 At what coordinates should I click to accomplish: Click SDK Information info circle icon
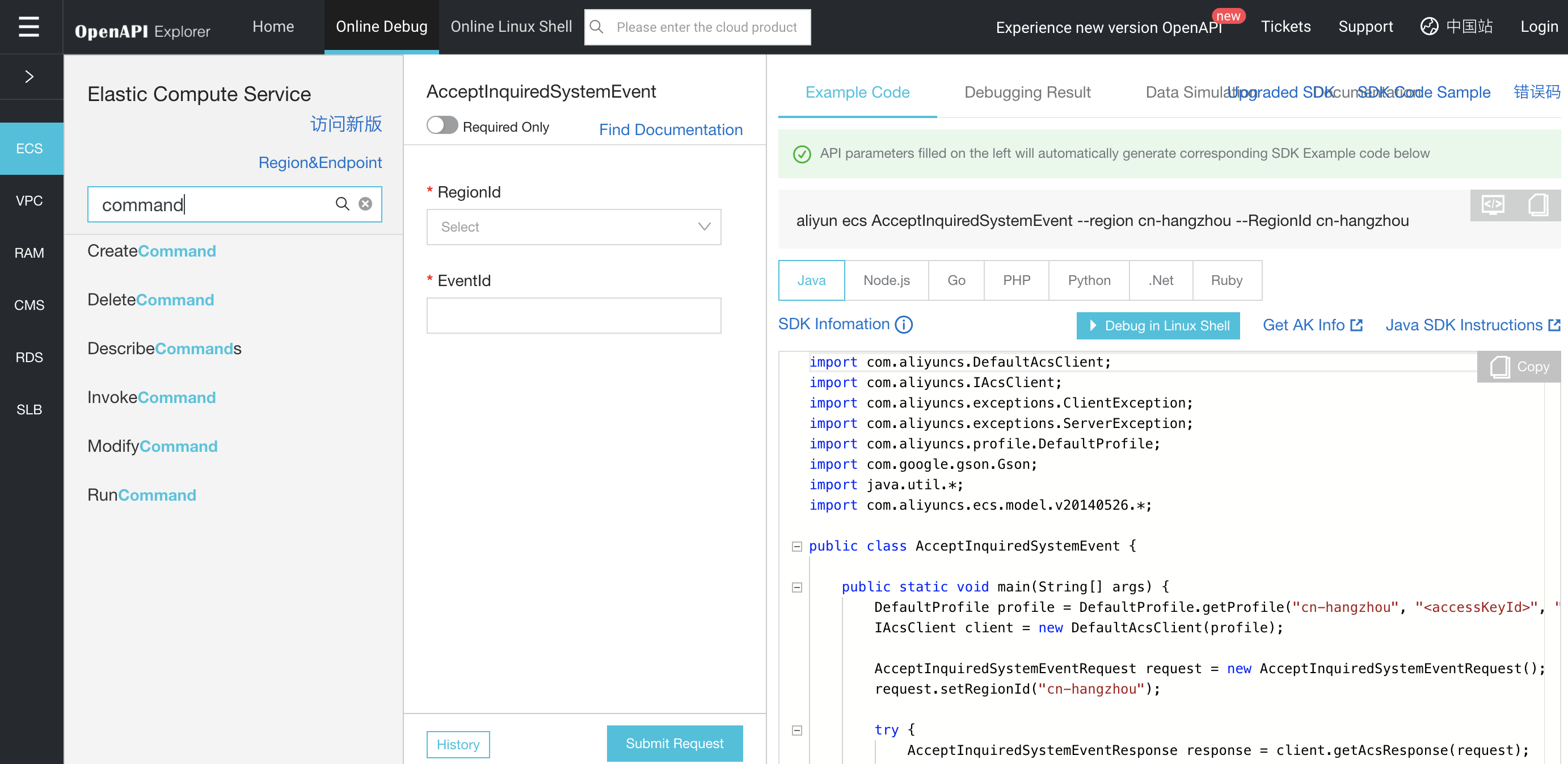coord(904,325)
